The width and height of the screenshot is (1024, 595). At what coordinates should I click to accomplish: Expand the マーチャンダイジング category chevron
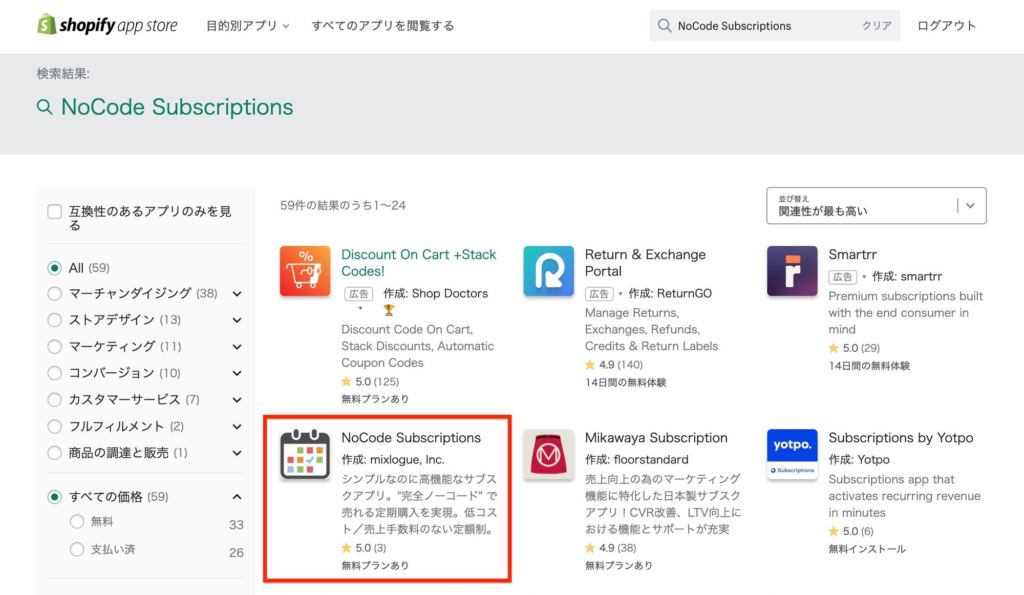pos(236,293)
